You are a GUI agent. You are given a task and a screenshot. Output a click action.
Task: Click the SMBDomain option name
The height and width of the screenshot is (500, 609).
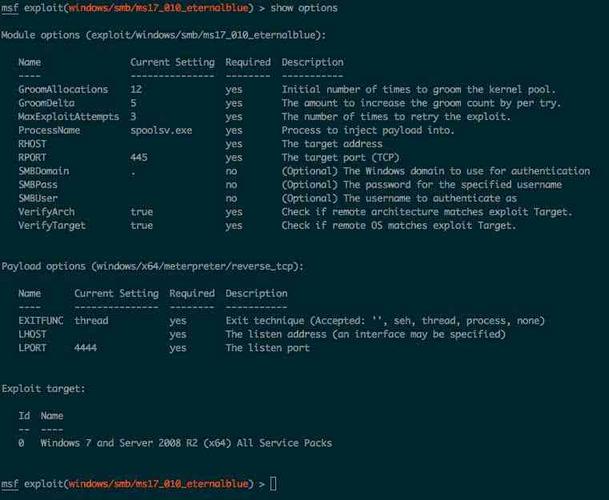click(46, 171)
